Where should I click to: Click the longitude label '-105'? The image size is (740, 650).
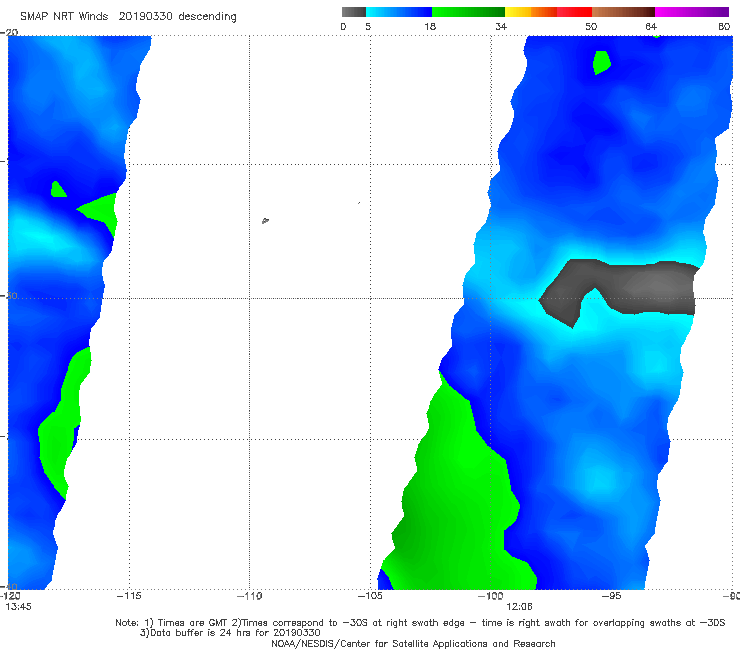point(370,596)
